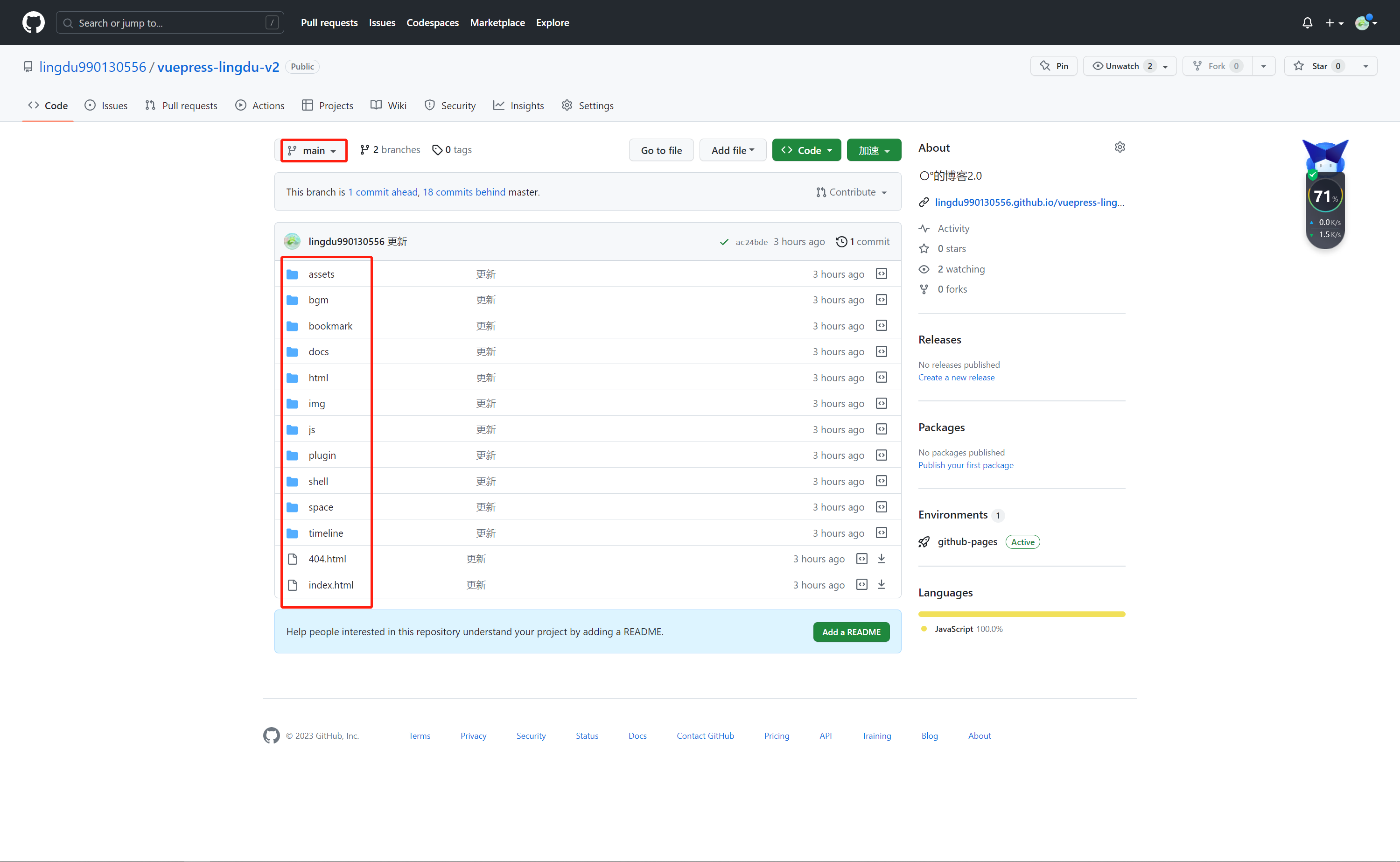Click the lingdu990130556 commit avatar
This screenshot has height=862, width=1400.
point(293,242)
